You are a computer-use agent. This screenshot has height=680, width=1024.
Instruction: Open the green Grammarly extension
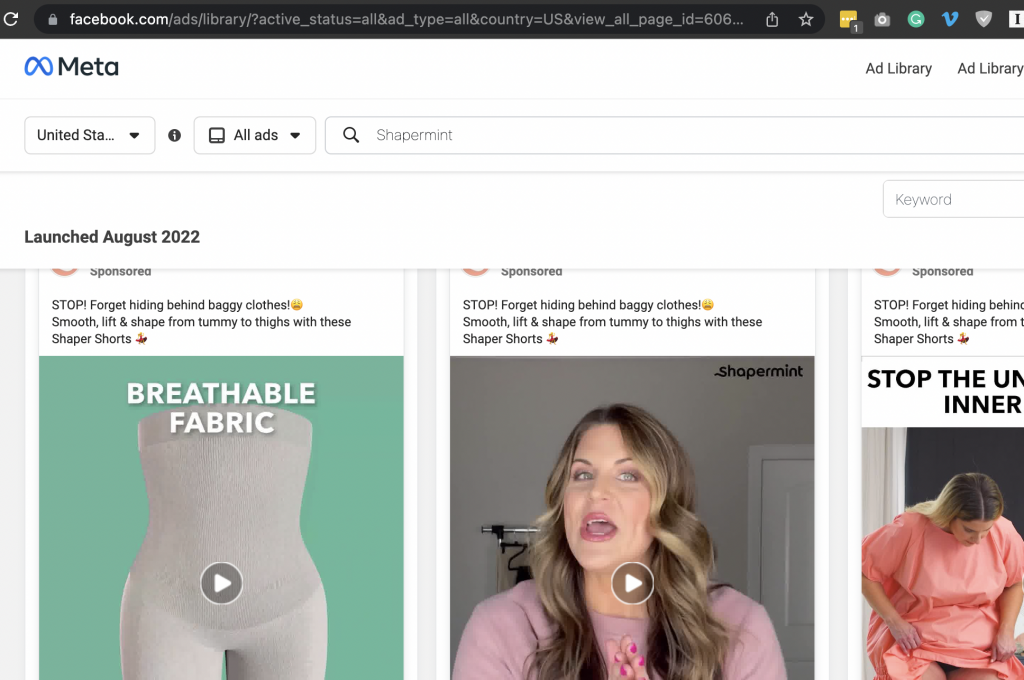click(916, 20)
